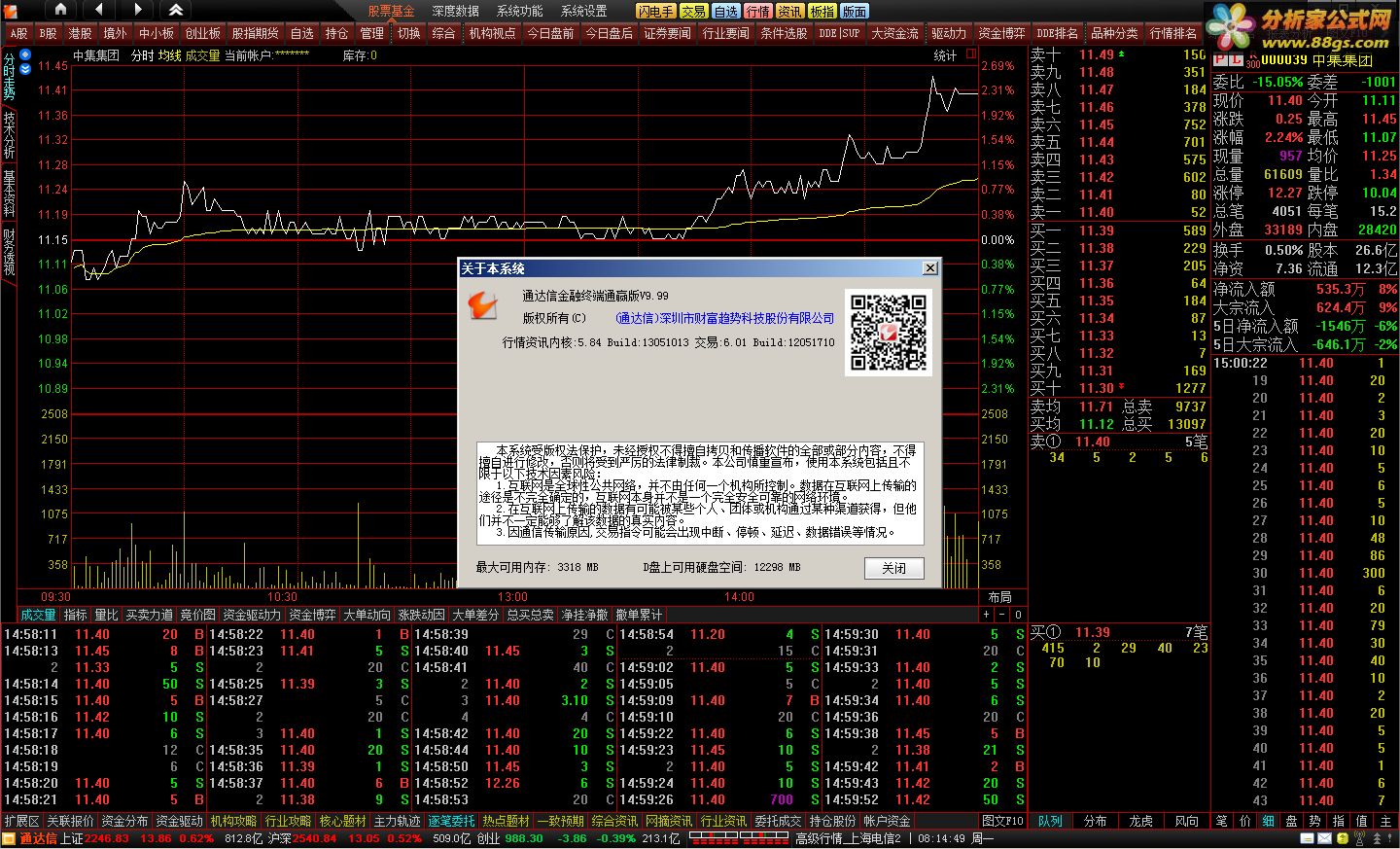This screenshot has width=1400, height=849.
Task: Click the 统计 label in the chart header
Action: [x=945, y=55]
